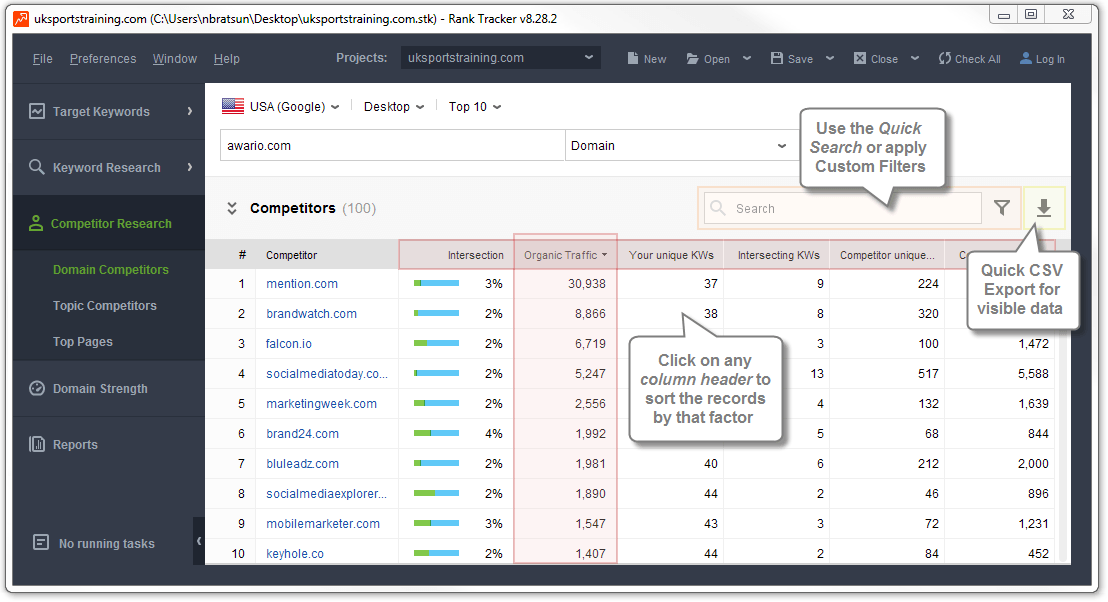
Task: Open the brandwatch.com competitor link
Action: 311,313
